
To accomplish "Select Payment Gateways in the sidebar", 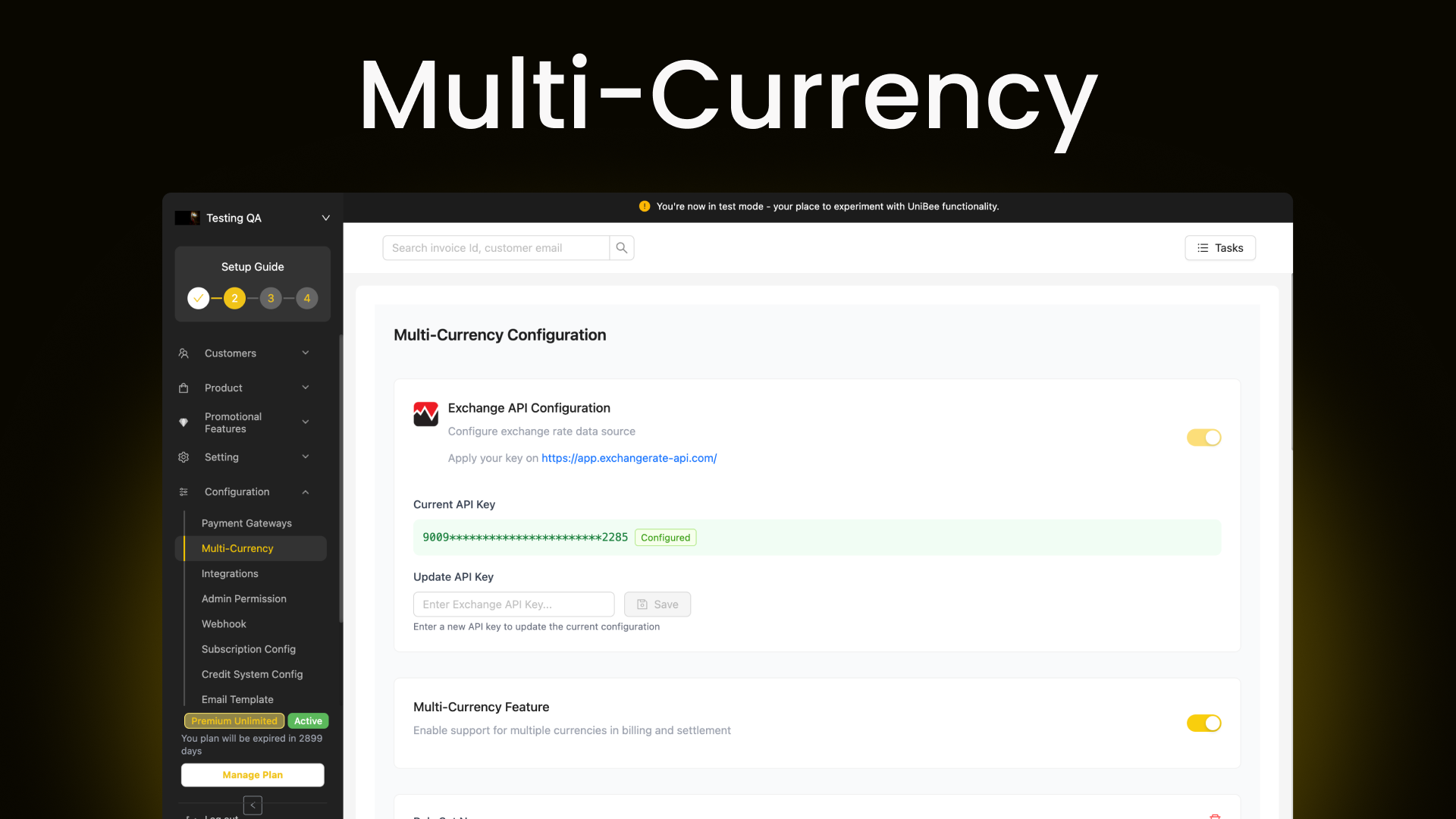I will [x=246, y=522].
